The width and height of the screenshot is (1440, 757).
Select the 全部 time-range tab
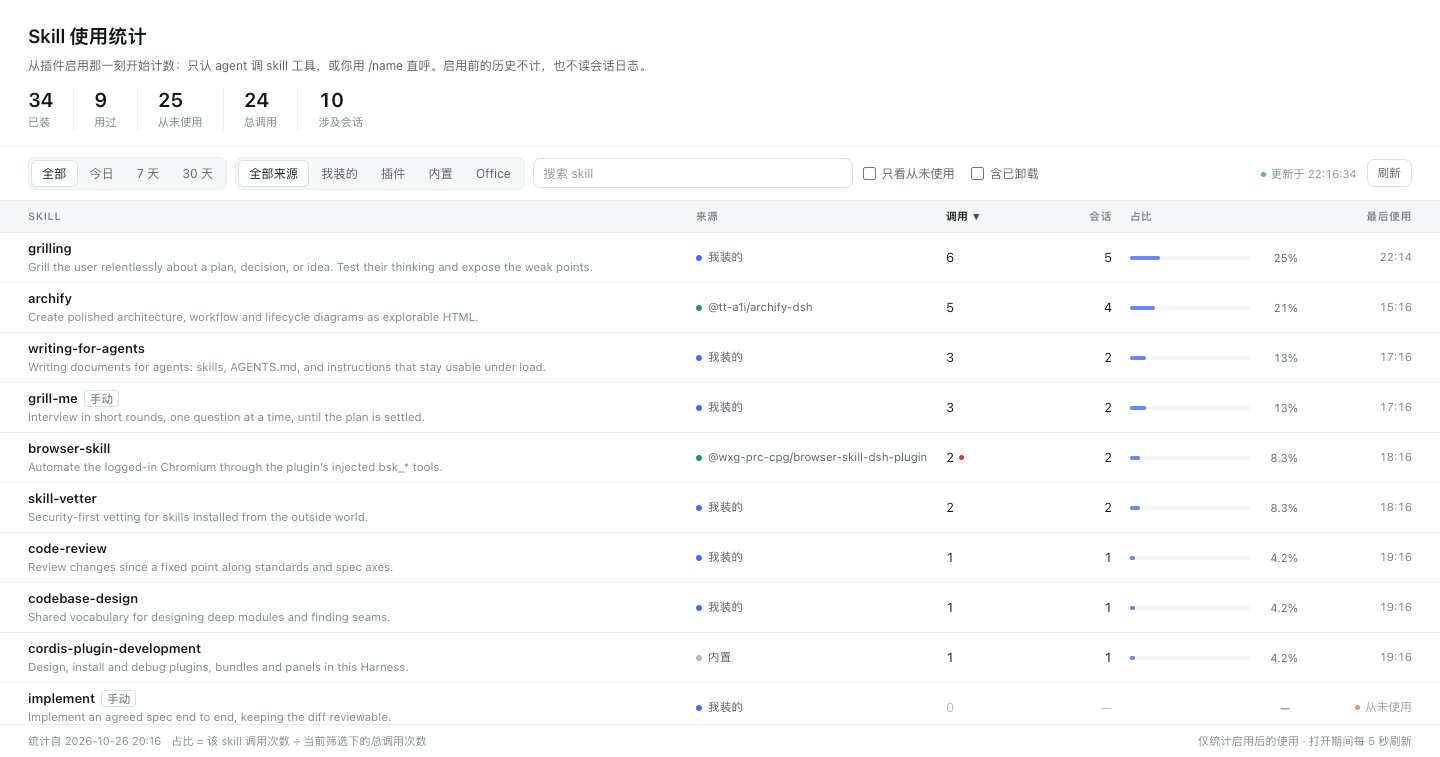point(54,173)
